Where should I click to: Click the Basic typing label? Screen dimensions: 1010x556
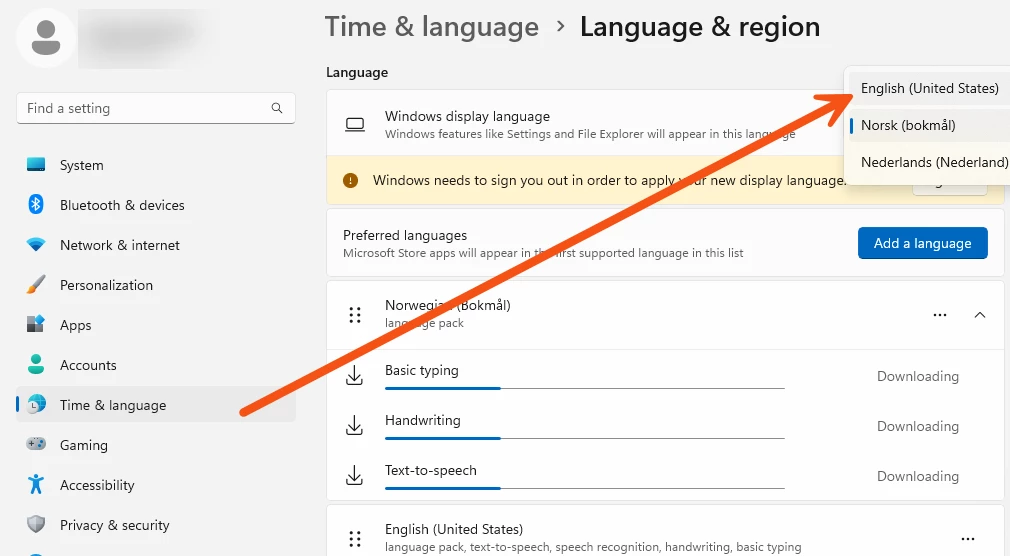(x=422, y=370)
